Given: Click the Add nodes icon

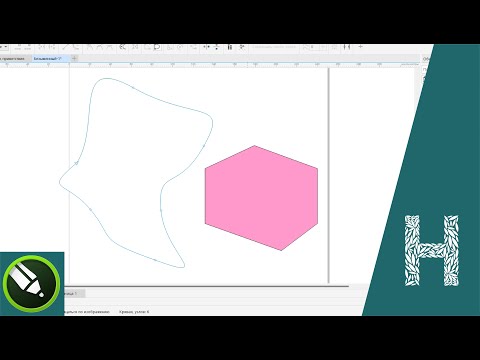Looking at the screenshot, I should click(17, 47).
